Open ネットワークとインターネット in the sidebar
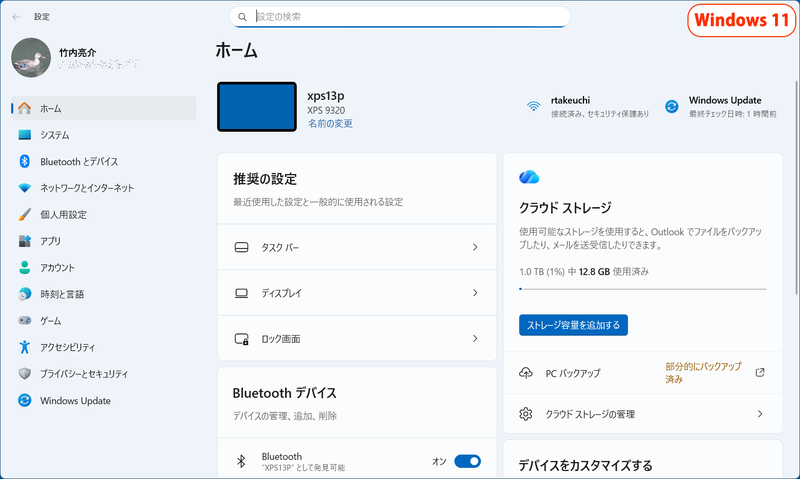 click(104, 188)
